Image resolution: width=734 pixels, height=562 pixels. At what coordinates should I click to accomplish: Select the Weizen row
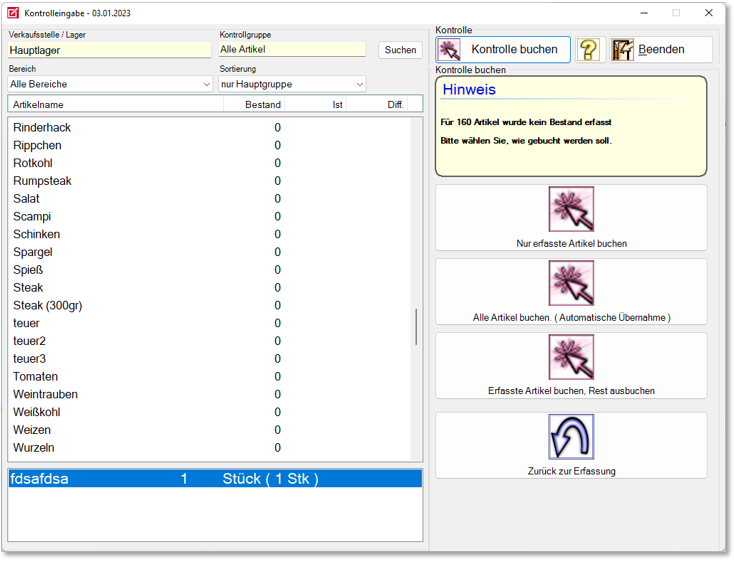pyautogui.click(x=209, y=430)
